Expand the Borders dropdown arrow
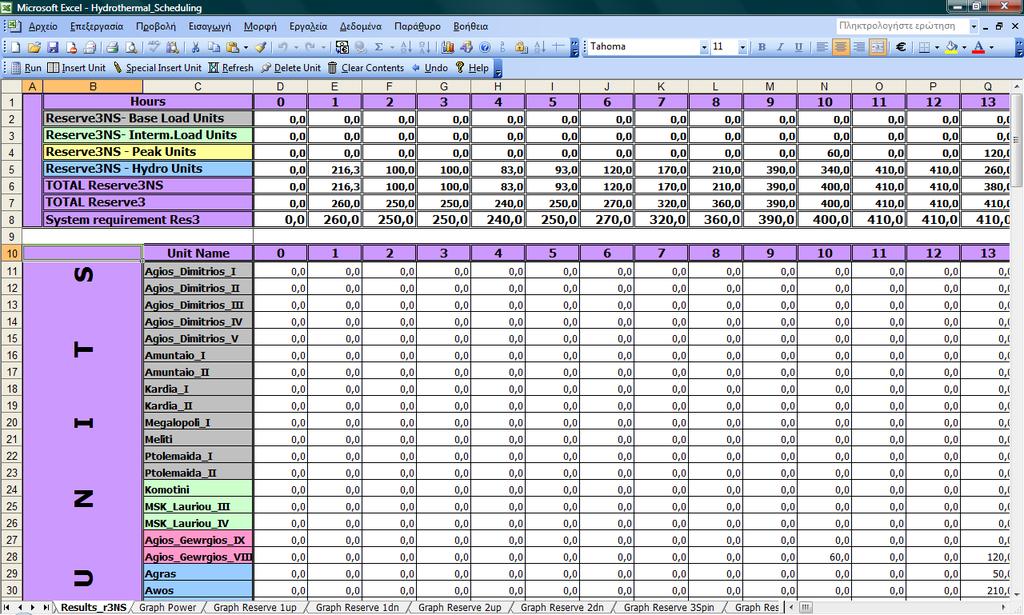 [936, 47]
